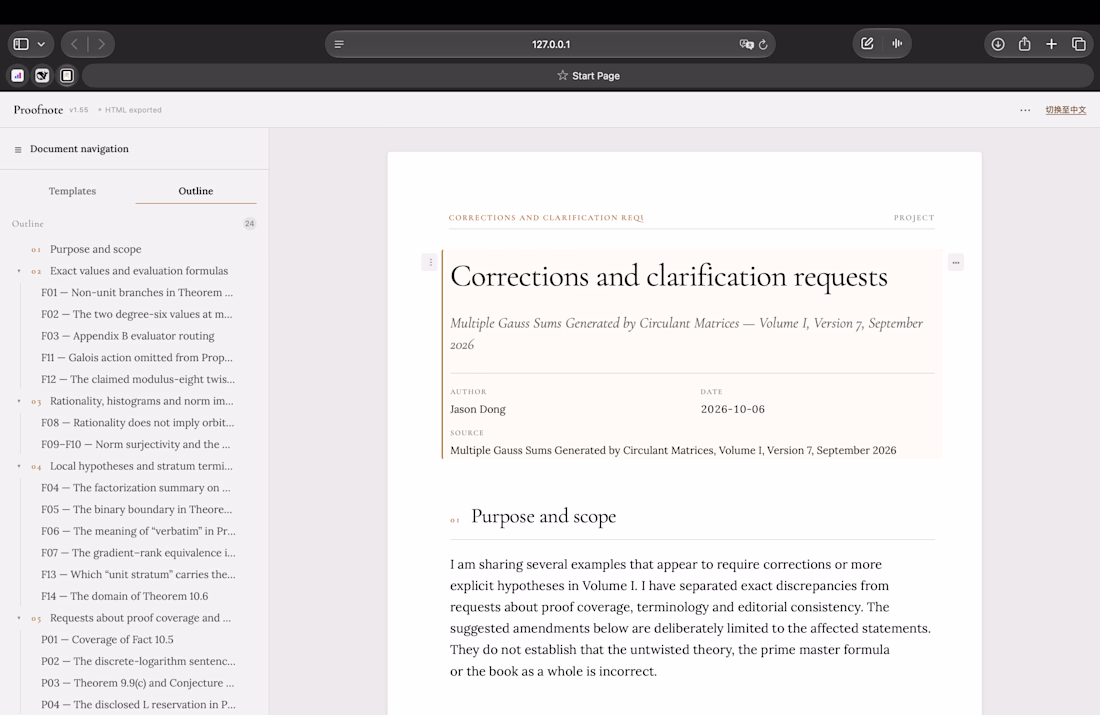
Task: Select F05 — The binary boundary outline entry
Action: coord(136,509)
